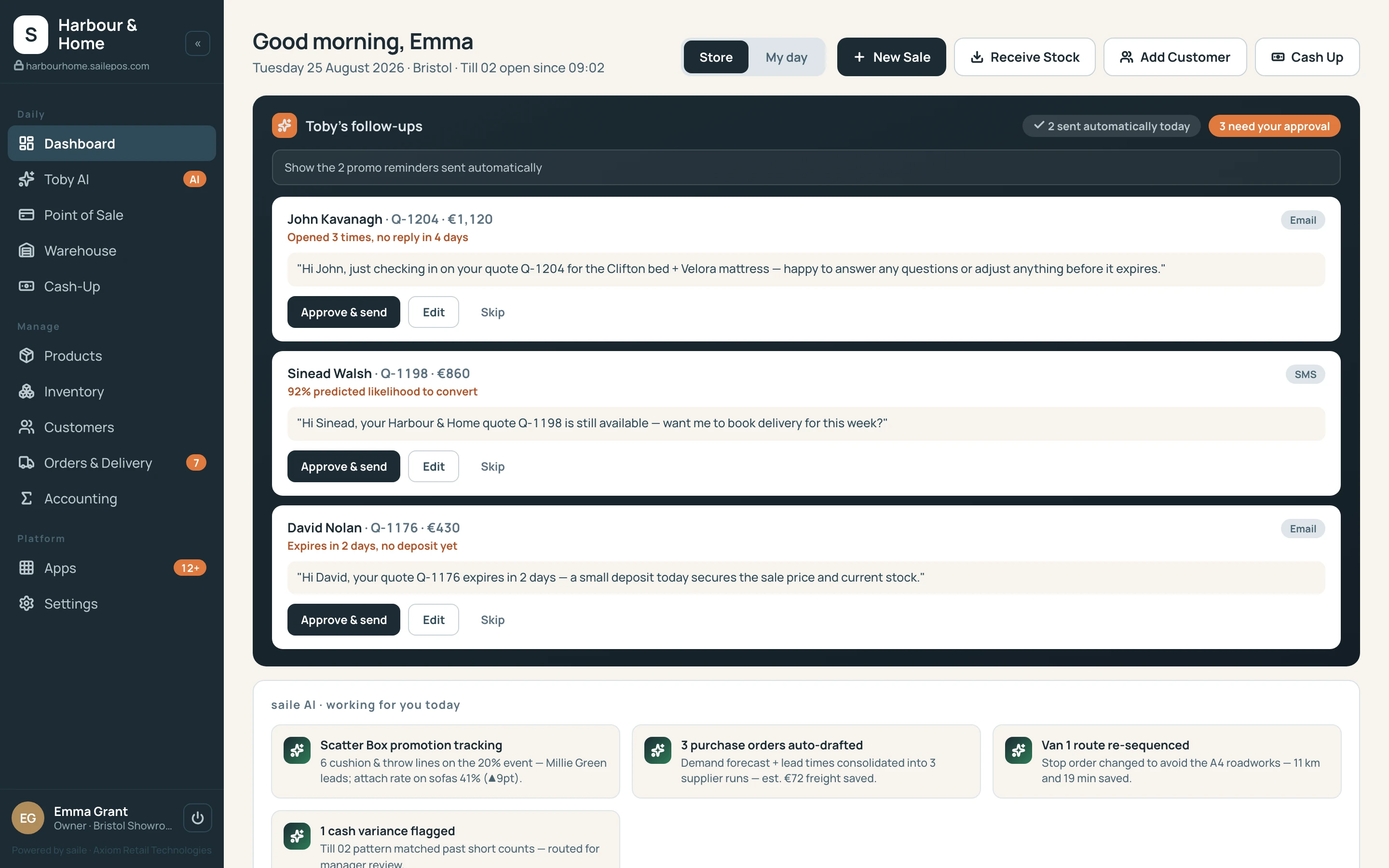The width and height of the screenshot is (1389, 868).
Task: Click the Point of Sale card icon
Action: pyautogui.click(x=27, y=215)
